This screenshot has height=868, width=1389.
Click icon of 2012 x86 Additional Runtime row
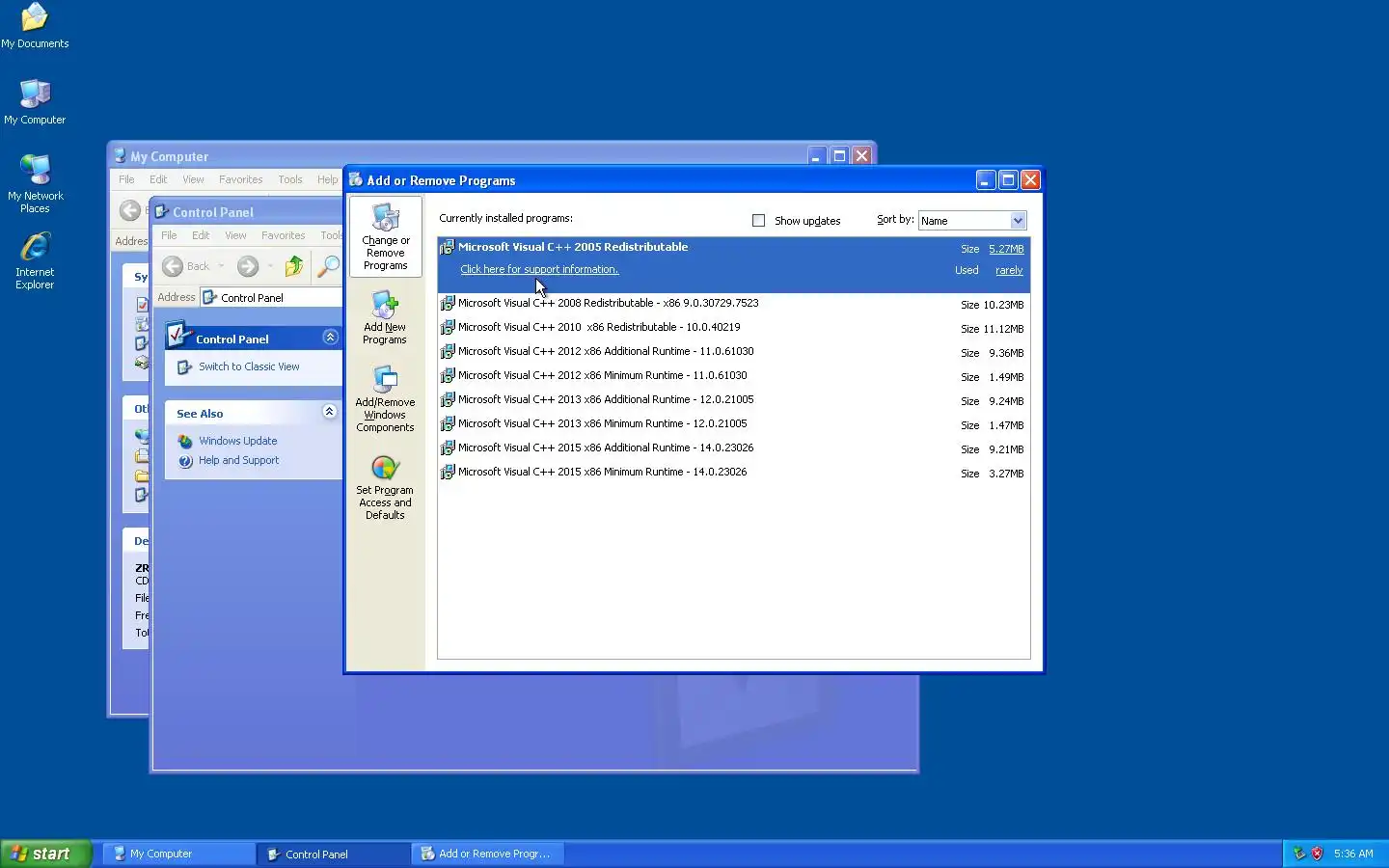coord(448,352)
